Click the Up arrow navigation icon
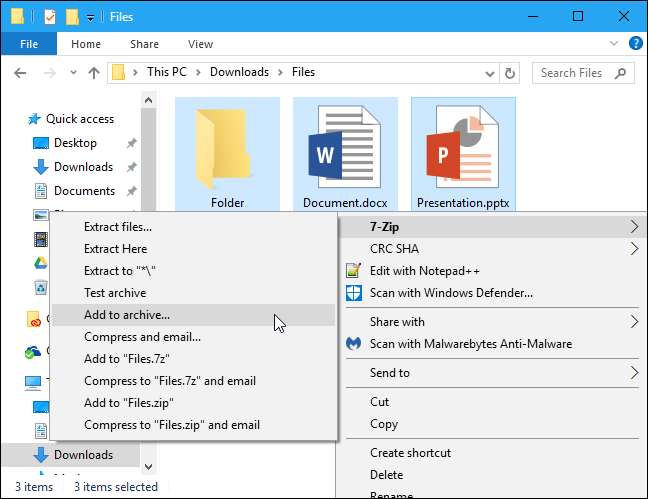 click(x=94, y=73)
